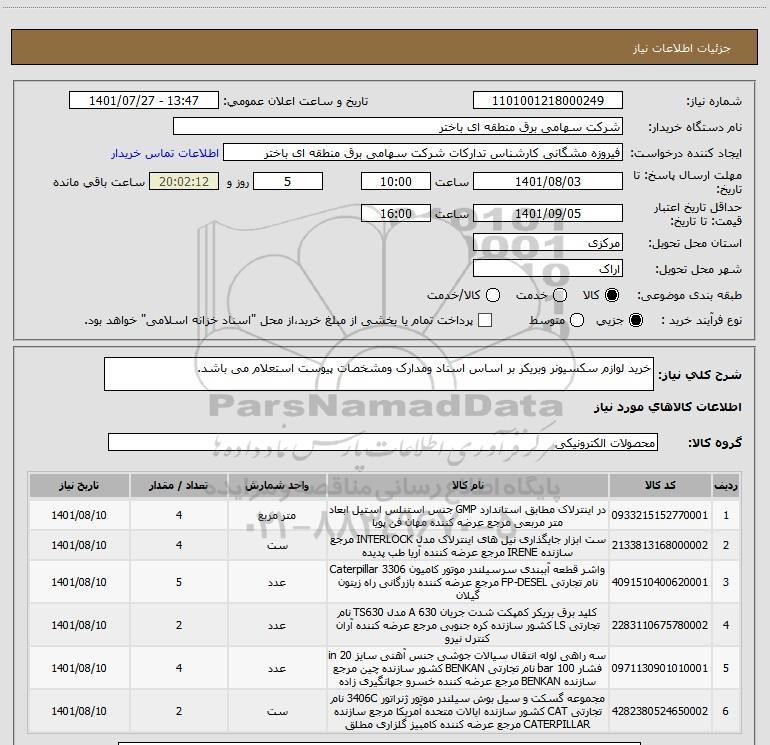Click the BENKAN pipe tee item name

click(x=468, y=668)
